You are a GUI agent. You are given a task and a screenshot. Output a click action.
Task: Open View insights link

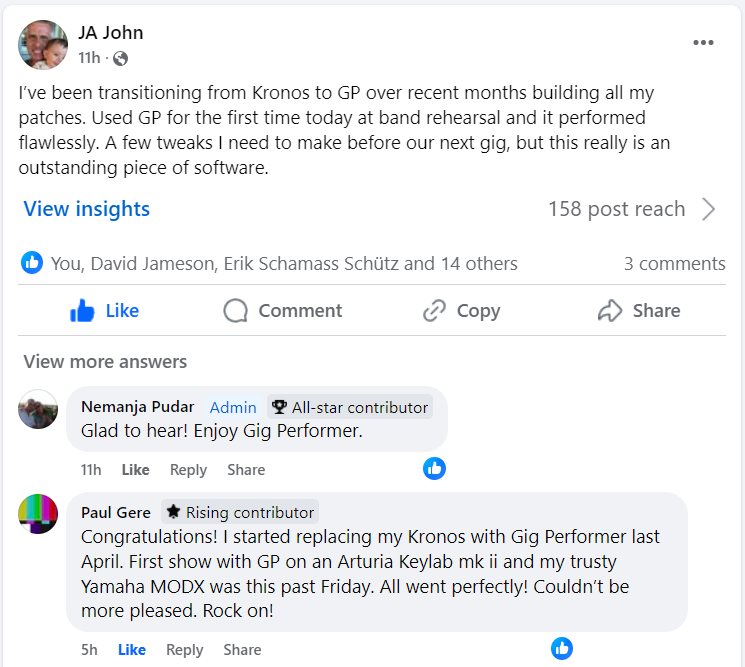pyautogui.click(x=87, y=209)
